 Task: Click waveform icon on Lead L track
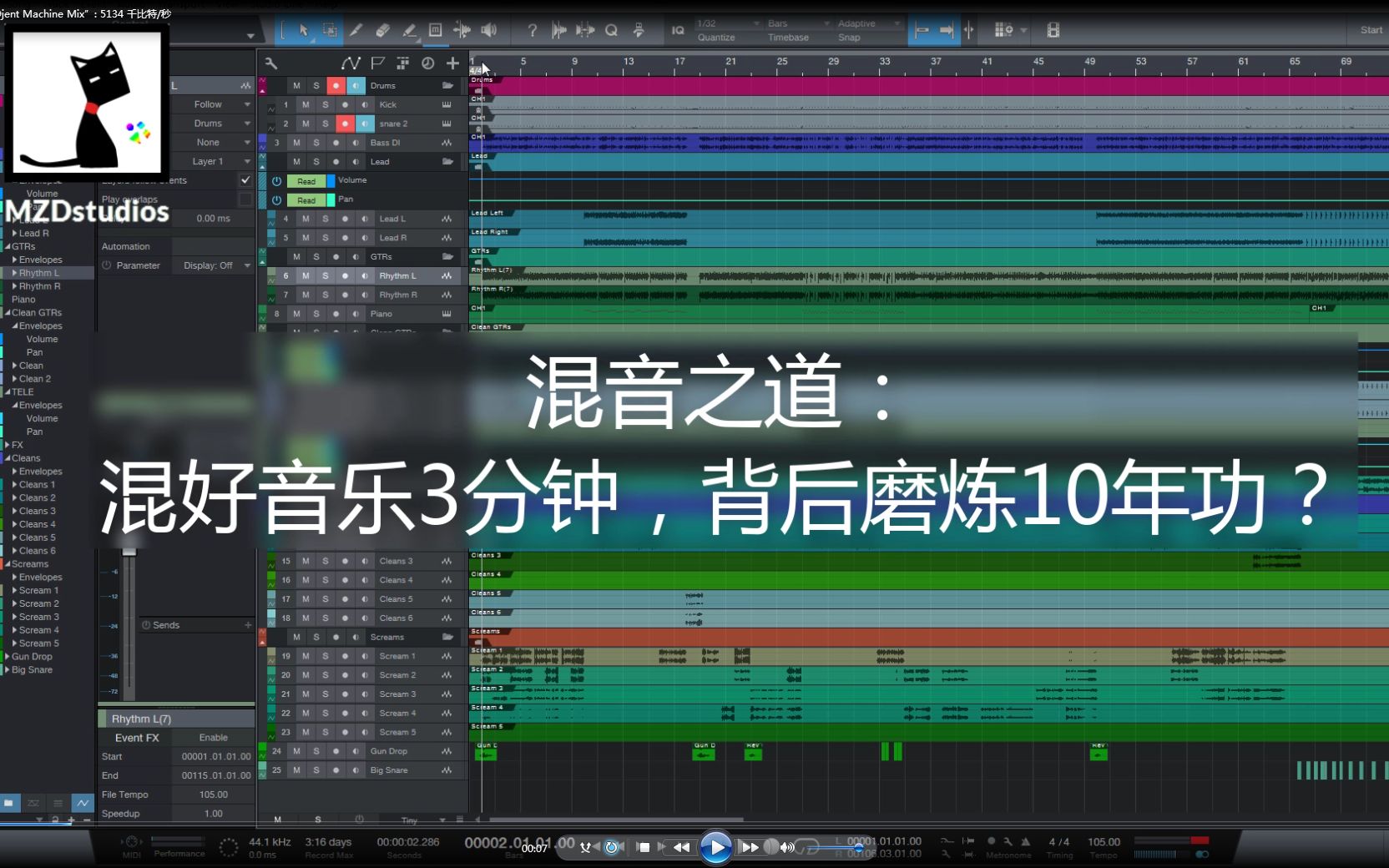447,219
